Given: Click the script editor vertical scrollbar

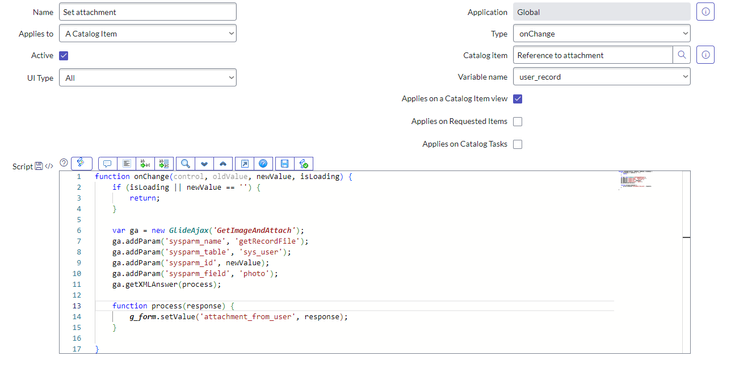Looking at the screenshot, I should (686, 262).
